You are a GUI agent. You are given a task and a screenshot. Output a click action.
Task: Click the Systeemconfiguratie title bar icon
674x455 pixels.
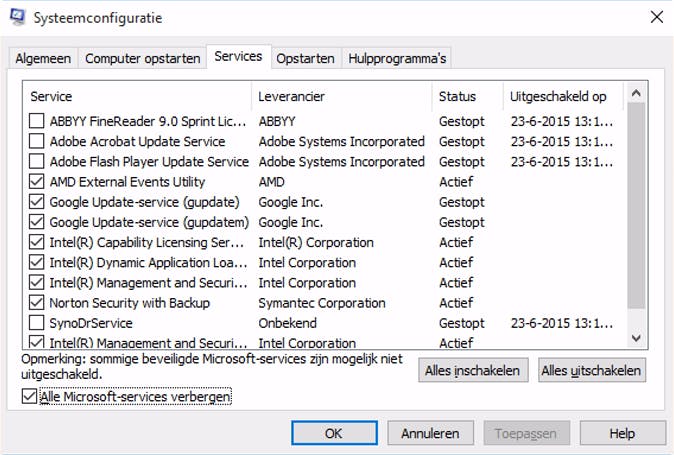point(18,17)
